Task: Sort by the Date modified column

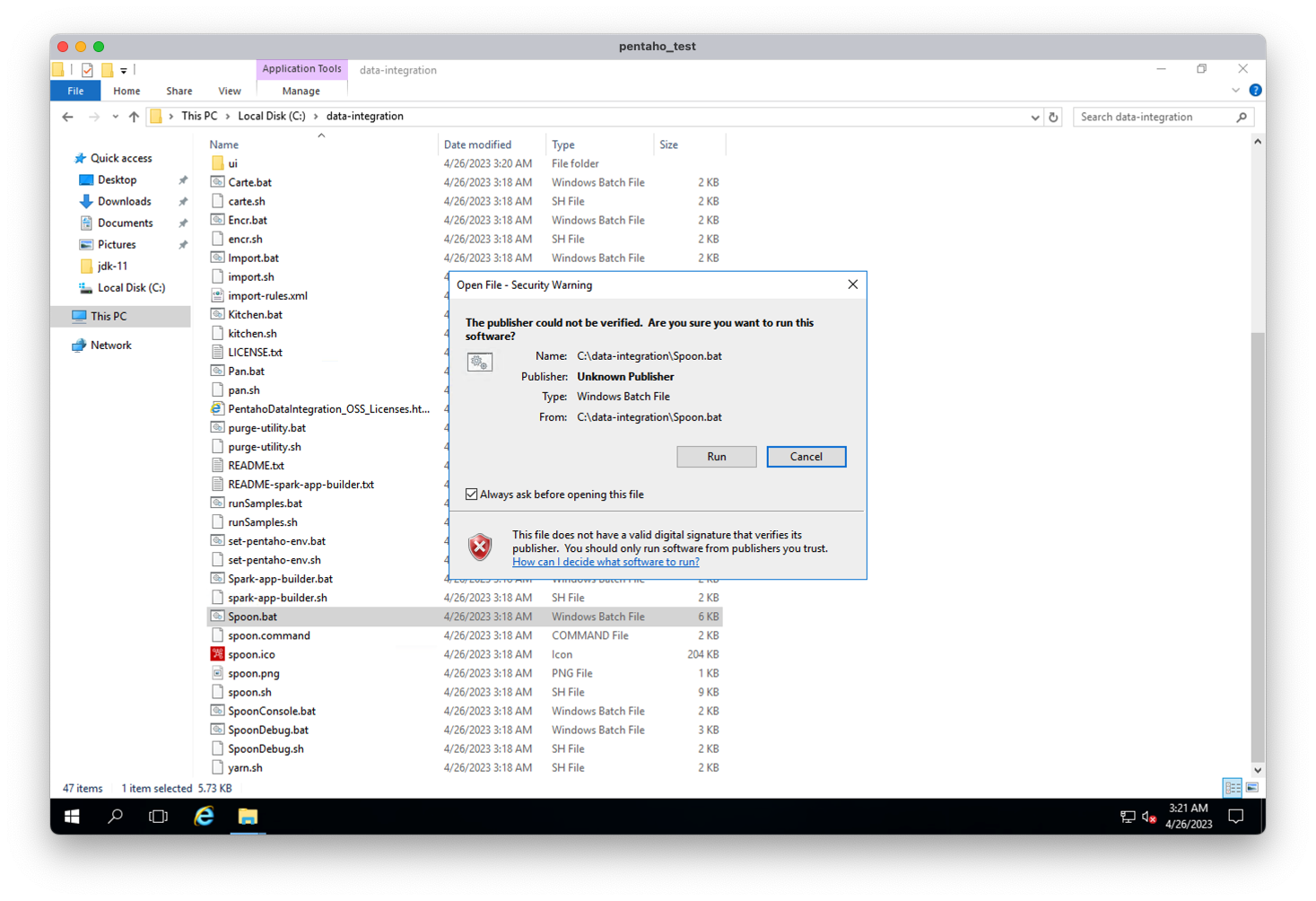Action: tap(492, 144)
